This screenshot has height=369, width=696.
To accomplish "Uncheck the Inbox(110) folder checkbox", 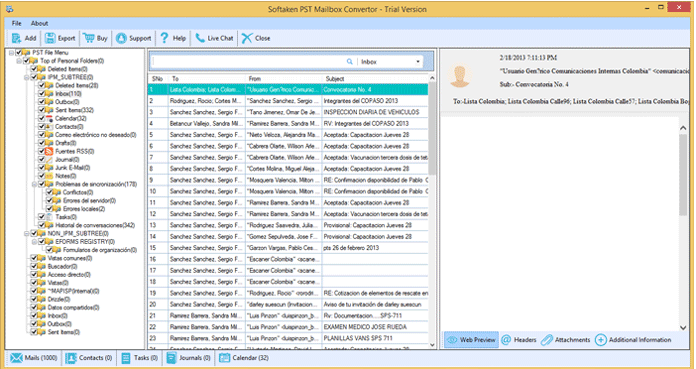I will pos(42,94).
